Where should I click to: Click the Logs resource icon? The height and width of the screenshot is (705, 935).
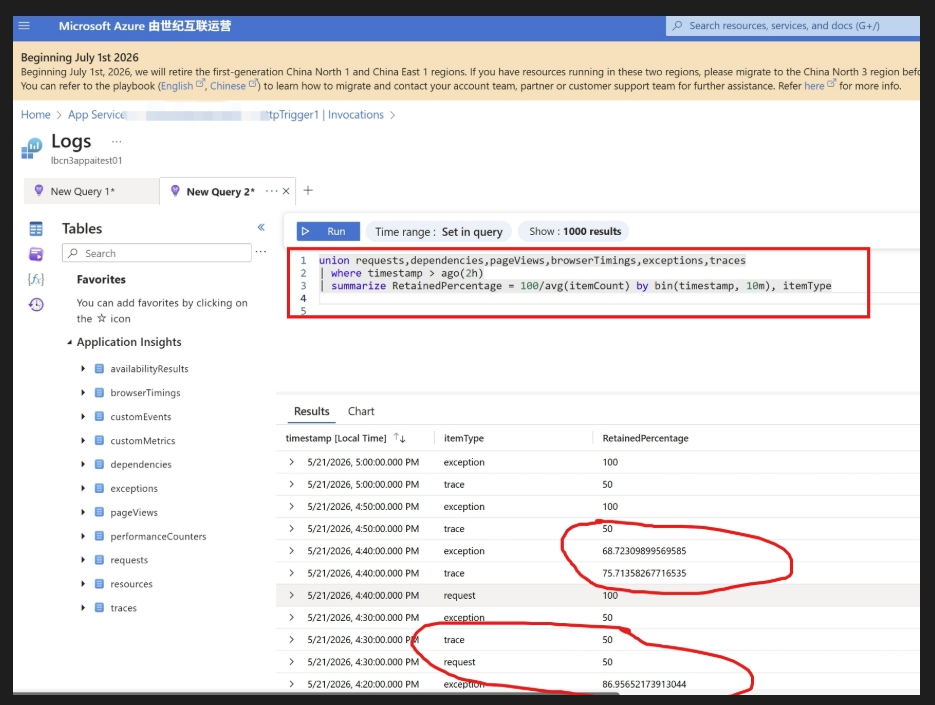32,148
